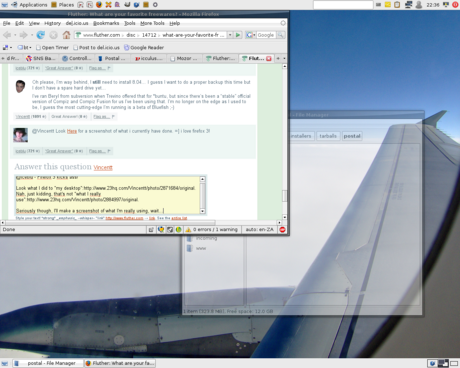Viewport: 460px width, 368px height.
Task: Click the red Adblock icon in status bar
Action: tap(282, 230)
